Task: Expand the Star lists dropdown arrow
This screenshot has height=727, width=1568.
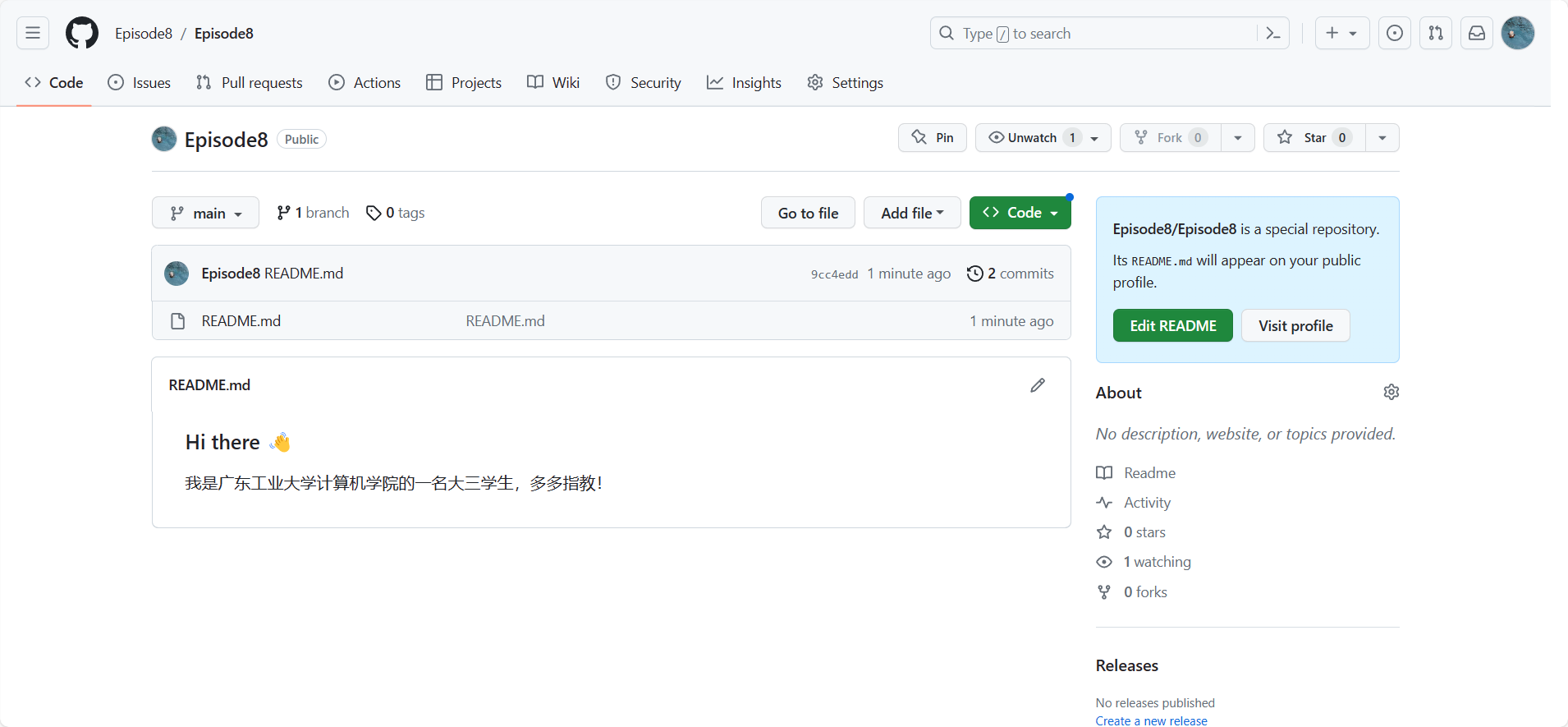Action: pos(1382,137)
